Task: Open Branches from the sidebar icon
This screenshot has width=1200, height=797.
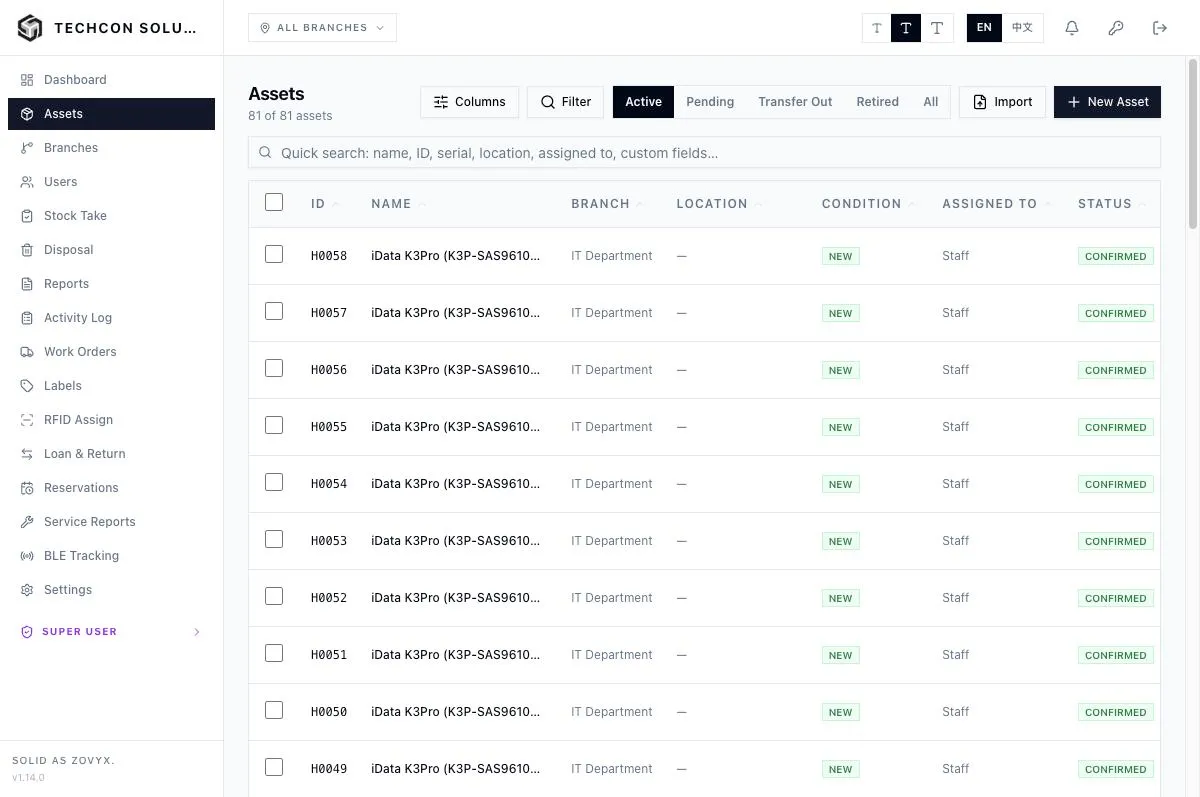Action: [x=27, y=148]
